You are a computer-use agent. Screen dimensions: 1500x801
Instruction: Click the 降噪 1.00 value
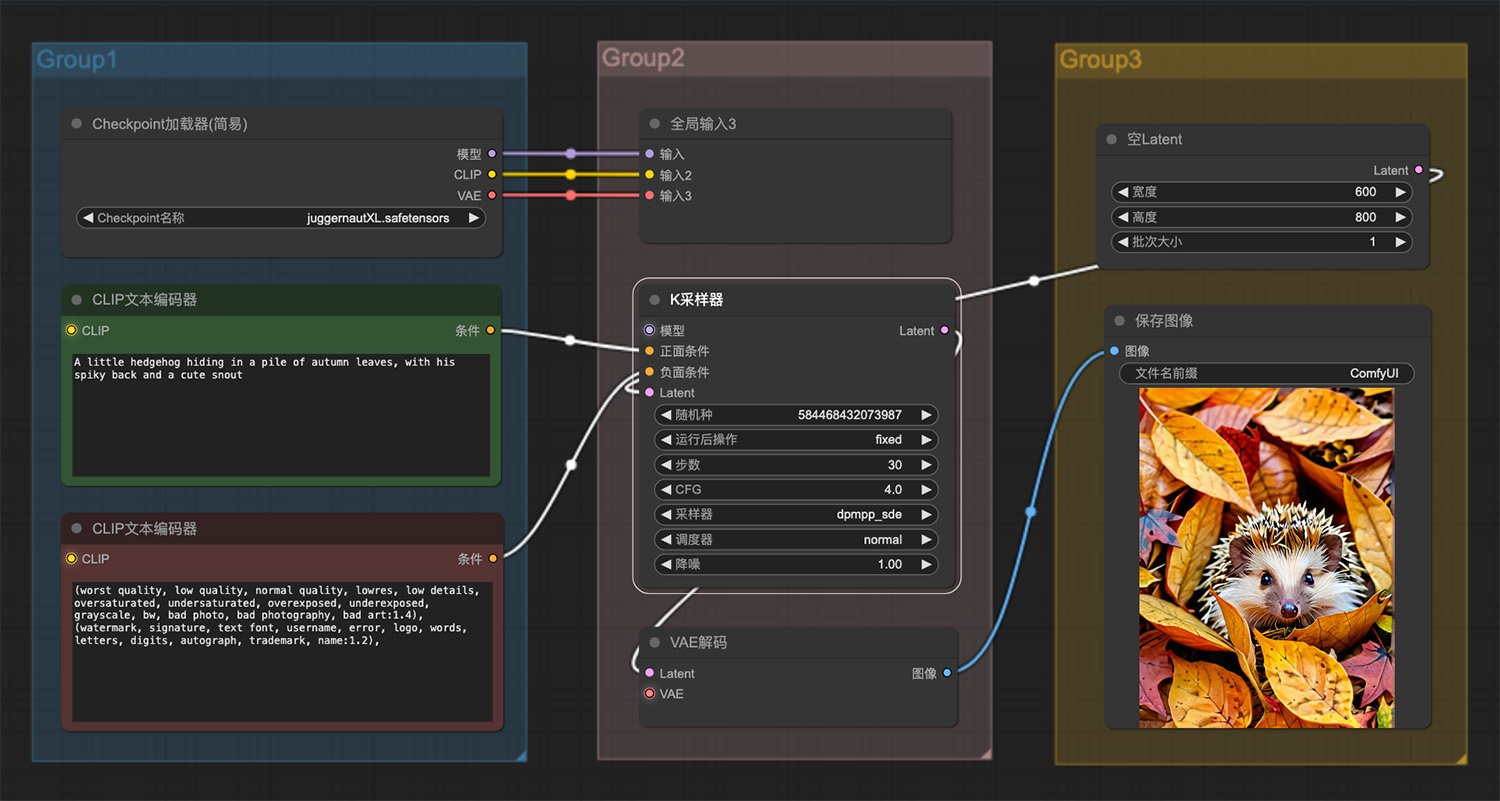pyautogui.click(x=890, y=565)
